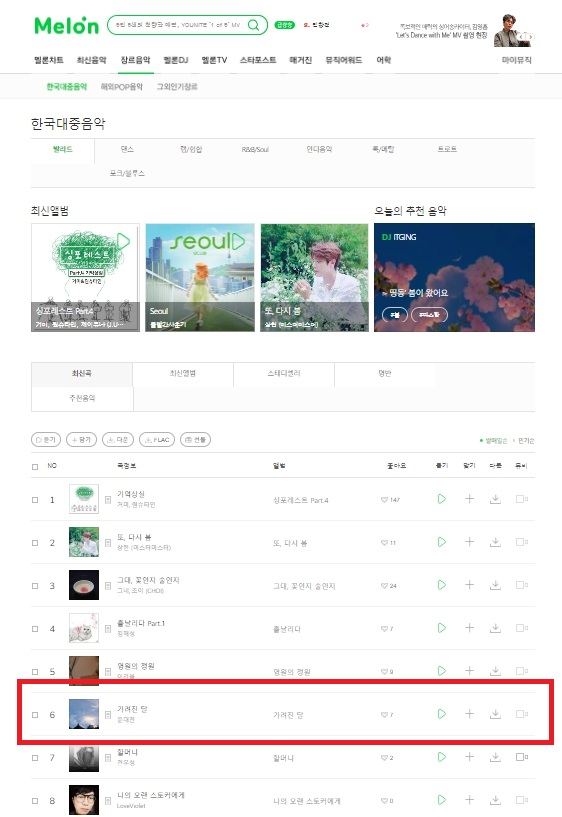Click the FLAC download button
The image size is (562, 817).
point(157,440)
